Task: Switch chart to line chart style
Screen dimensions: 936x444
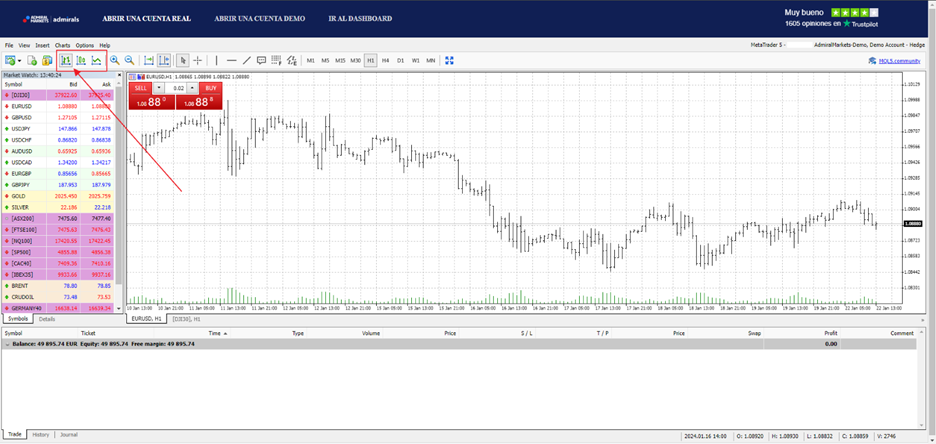Action: click(x=96, y=60)
